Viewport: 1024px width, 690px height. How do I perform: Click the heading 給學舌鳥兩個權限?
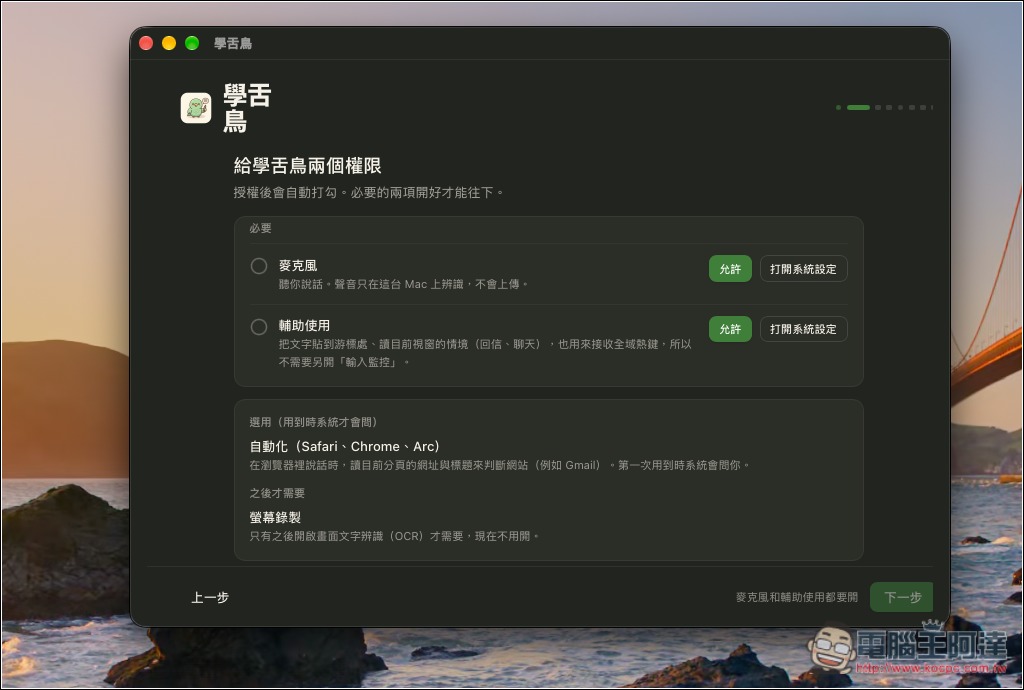point(308,166)
